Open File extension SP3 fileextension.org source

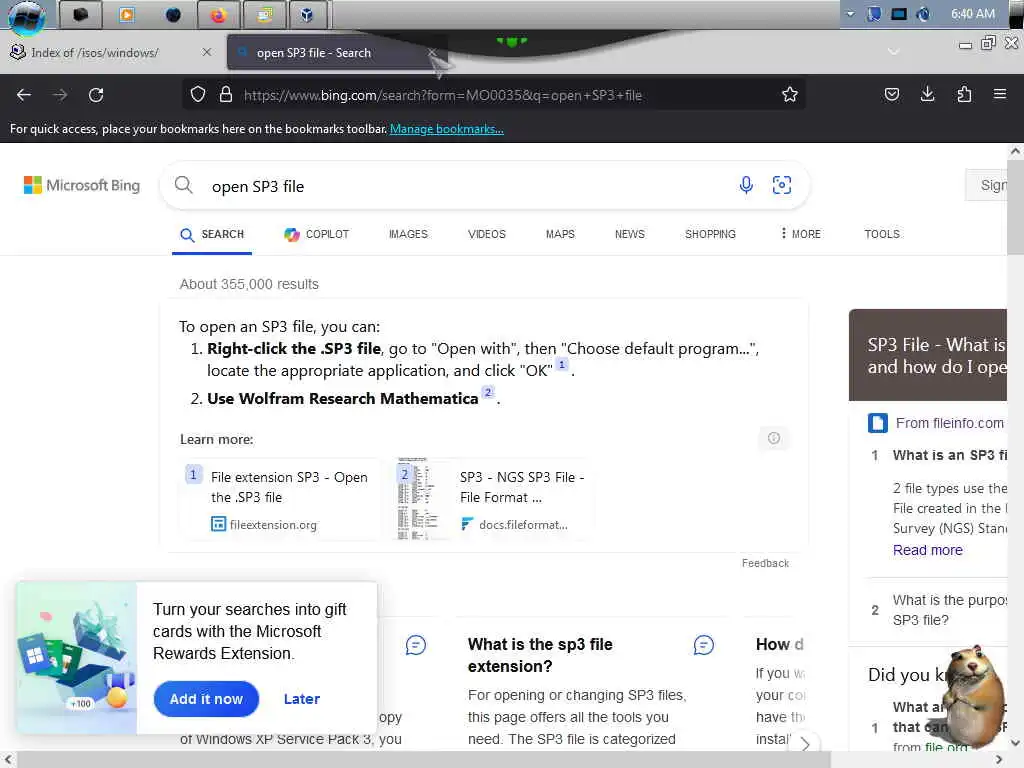point(281,500)
